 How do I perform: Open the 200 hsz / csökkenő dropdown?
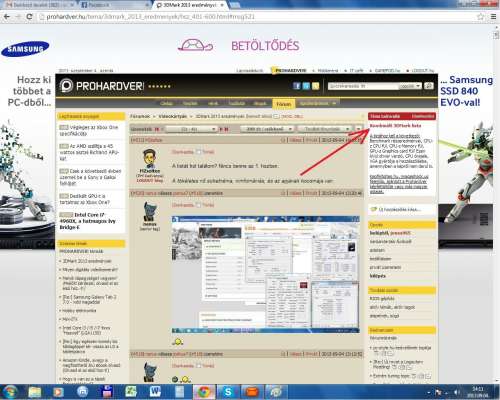(x=267, y=129)
